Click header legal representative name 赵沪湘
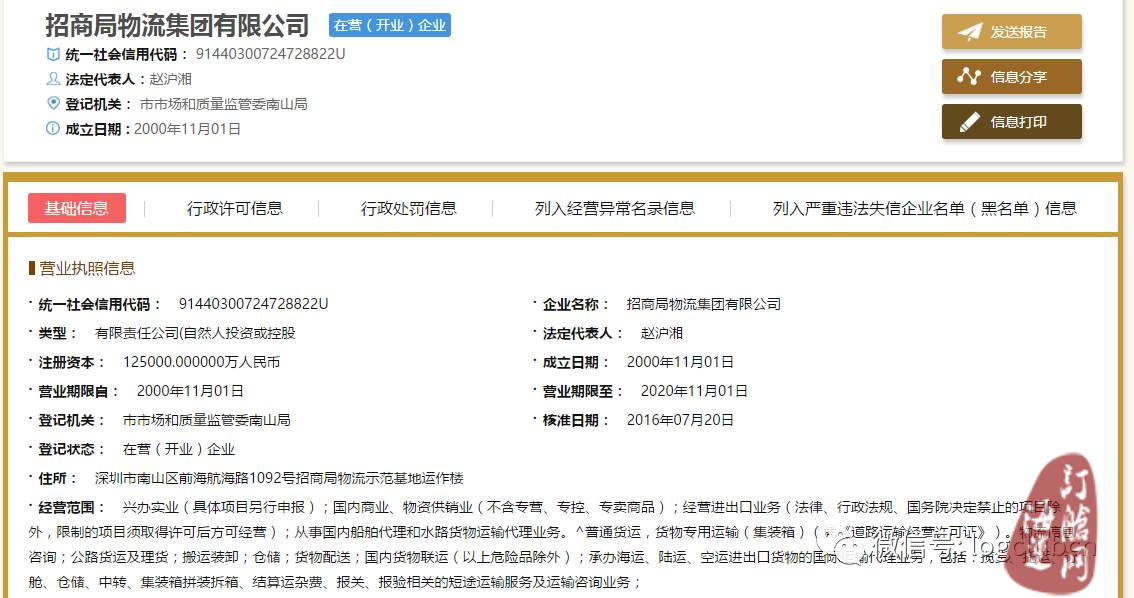 pyautogui.click(x=171, y=79)
